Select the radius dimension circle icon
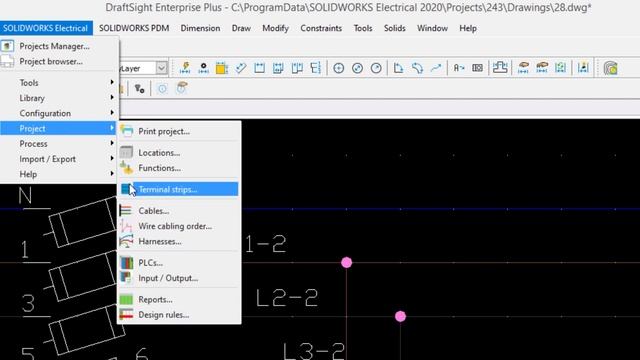The height and width of the screenshot is (360, 640). [376, 68]
